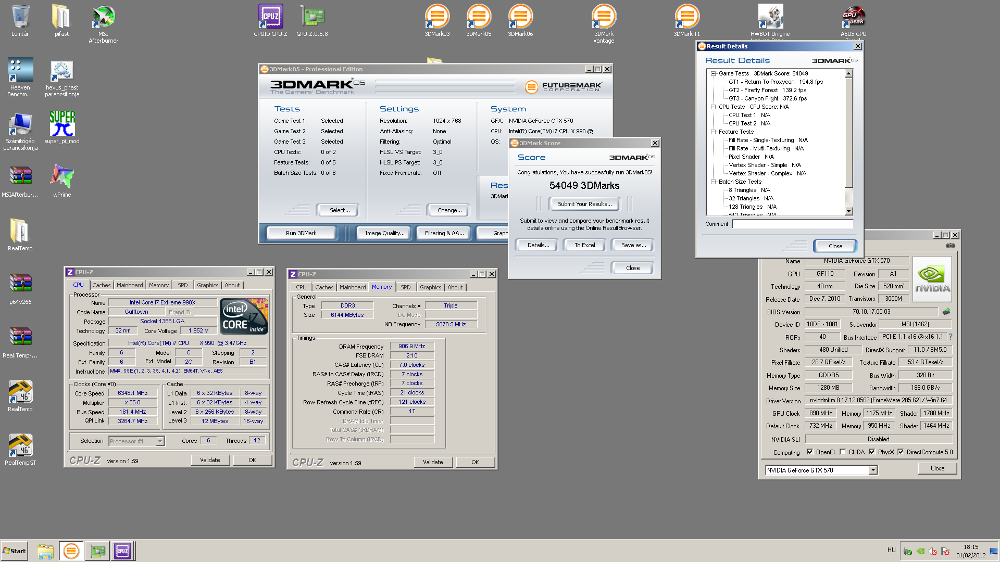
Task: Click the GPU-Z taskbar button
Action: pos(97,551)
